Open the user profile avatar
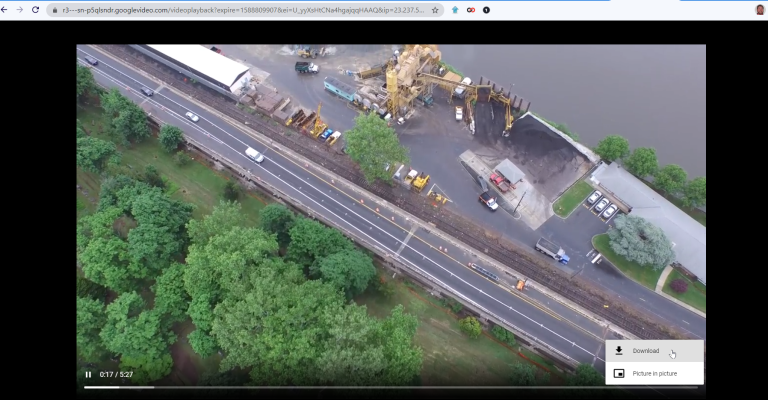This screenshot has width=768, height=400. tap(759, 9)
